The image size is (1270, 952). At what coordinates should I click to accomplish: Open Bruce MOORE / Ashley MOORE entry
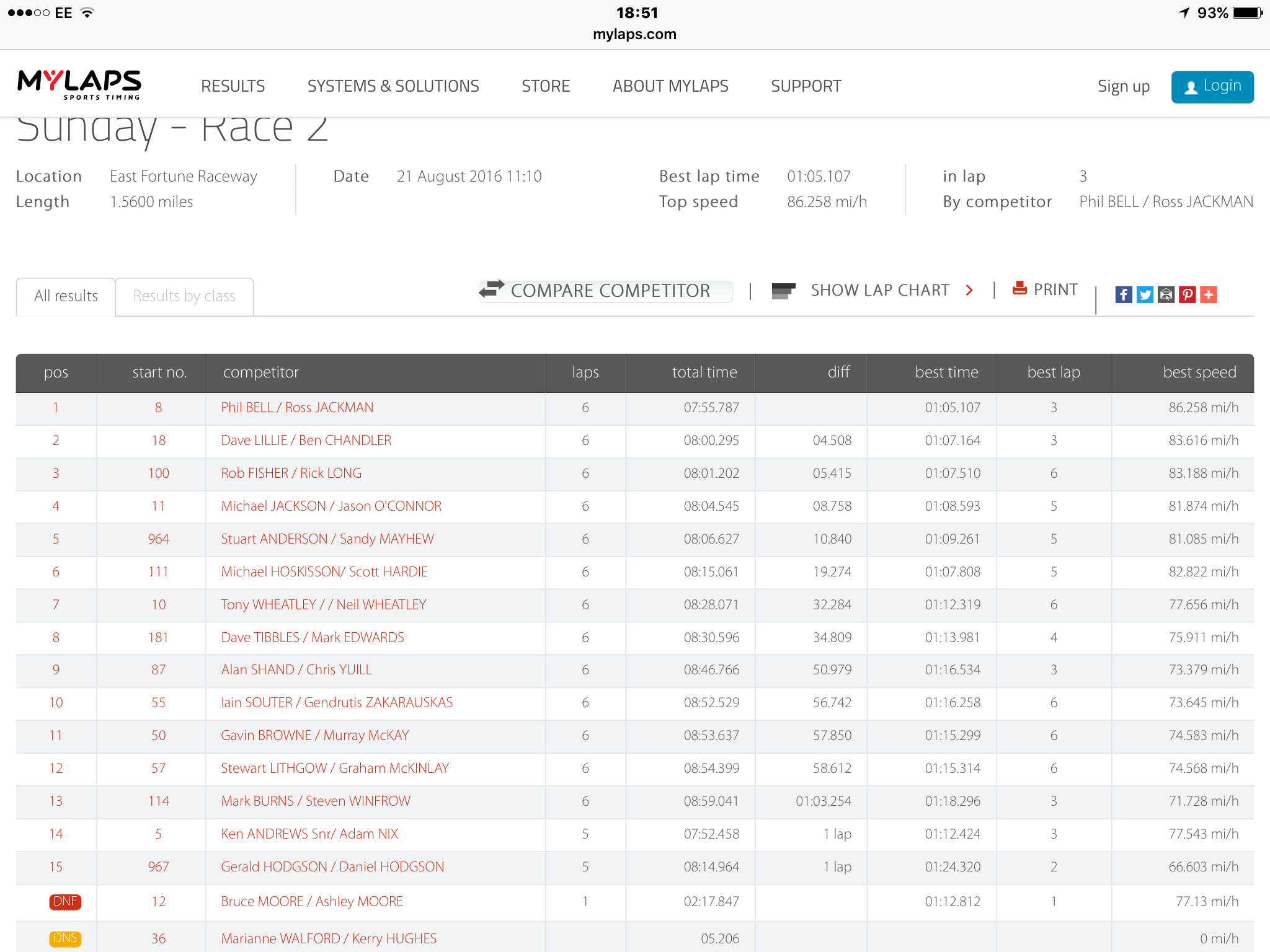pos(312,901)
